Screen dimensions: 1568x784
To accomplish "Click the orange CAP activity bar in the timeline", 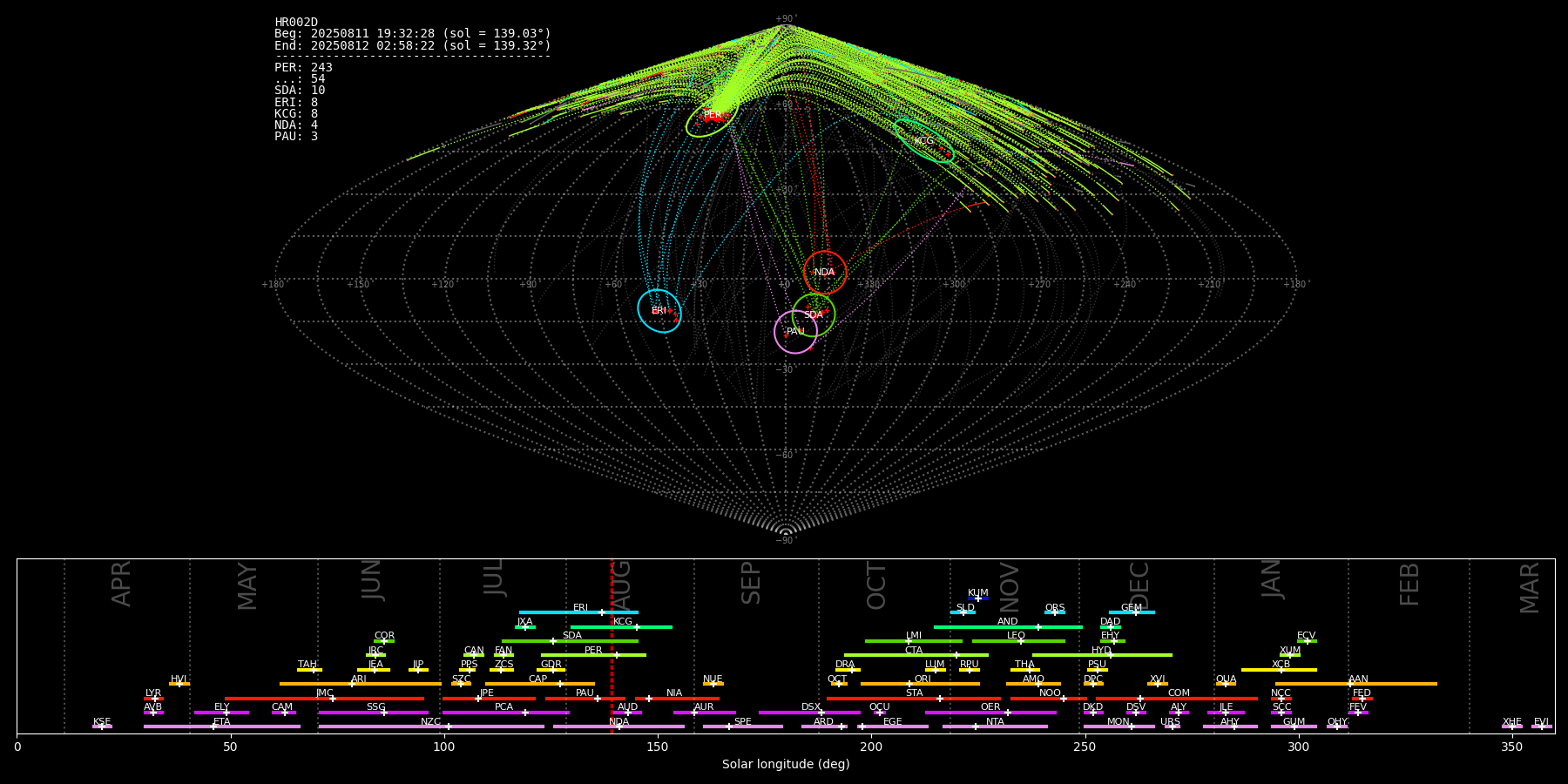I will click(x=540, y=684).
